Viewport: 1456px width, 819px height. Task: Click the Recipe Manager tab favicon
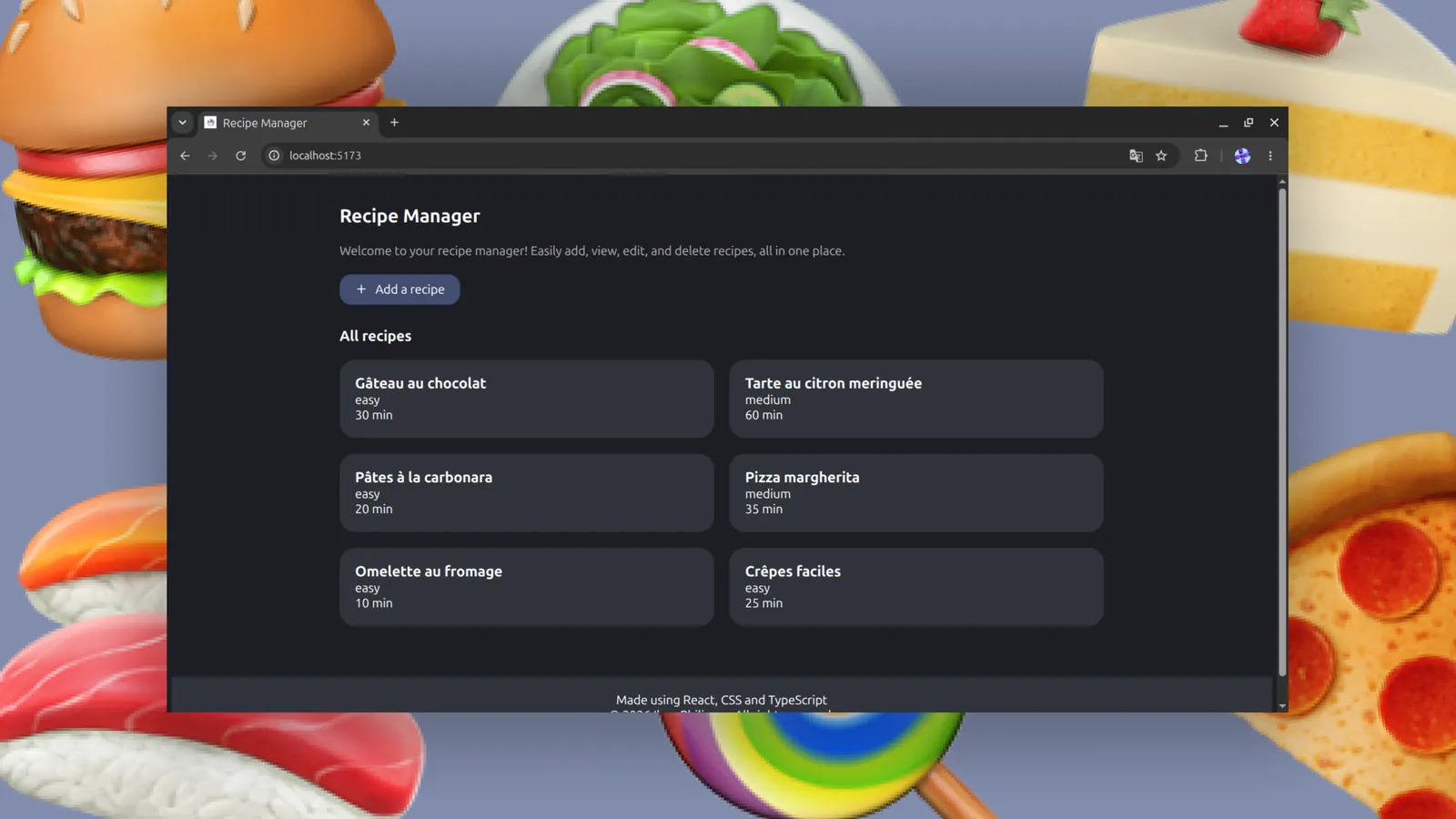tap(210, 122)
